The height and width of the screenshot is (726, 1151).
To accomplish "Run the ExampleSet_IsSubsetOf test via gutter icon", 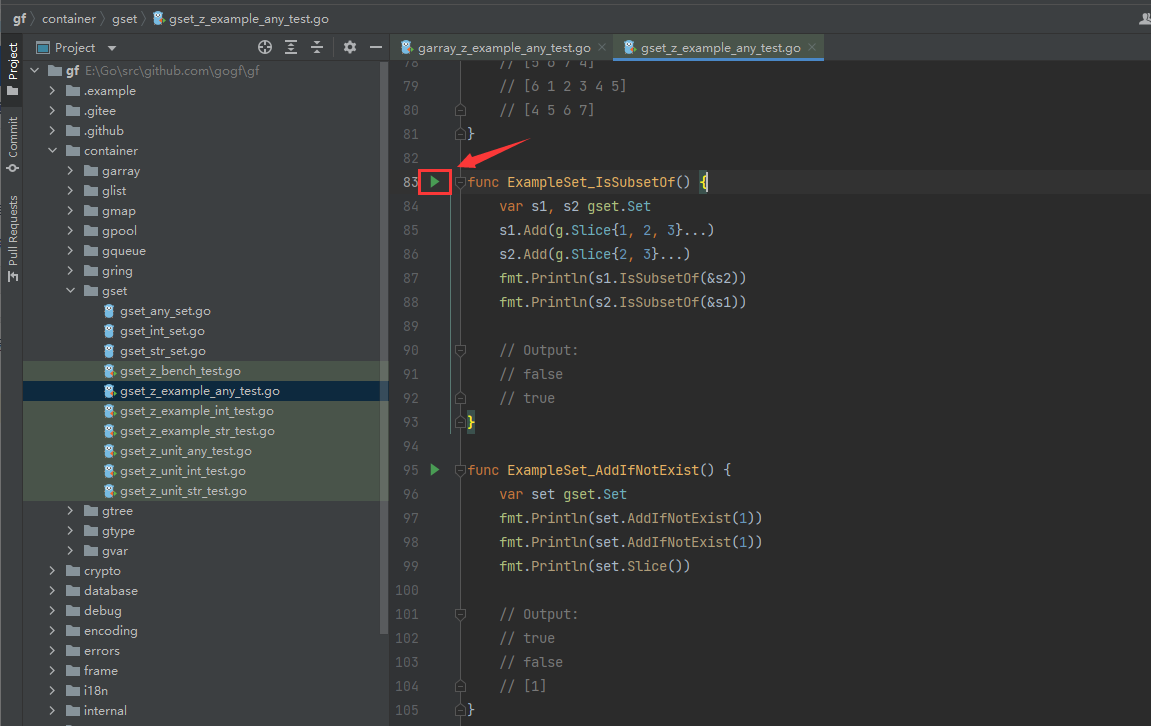I will pos(434,182).
